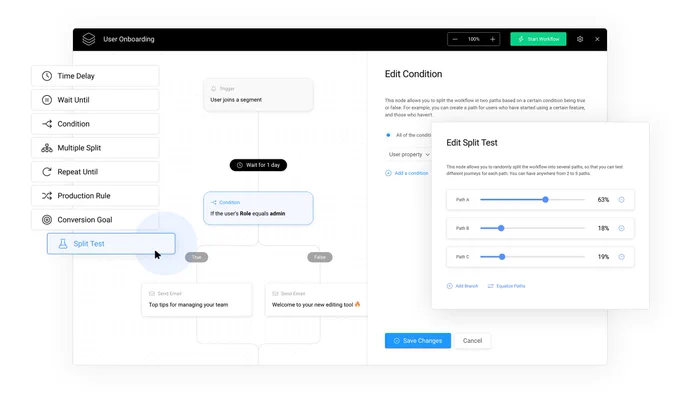Screen dimensions: 680x396
Task: Click the layers logo icon next to User Onboarding
Action: point(89,39)
